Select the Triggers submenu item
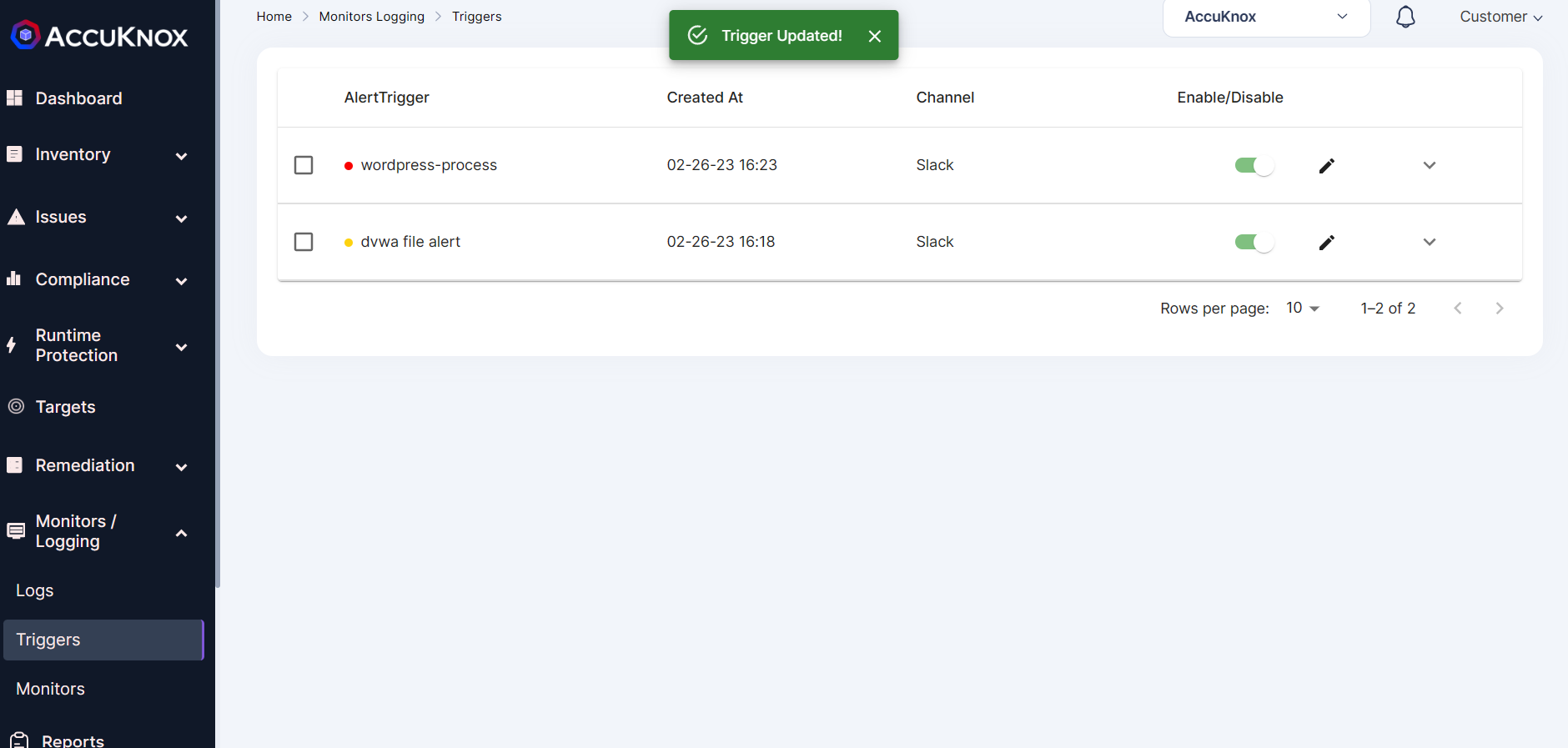 coord(103,640)
